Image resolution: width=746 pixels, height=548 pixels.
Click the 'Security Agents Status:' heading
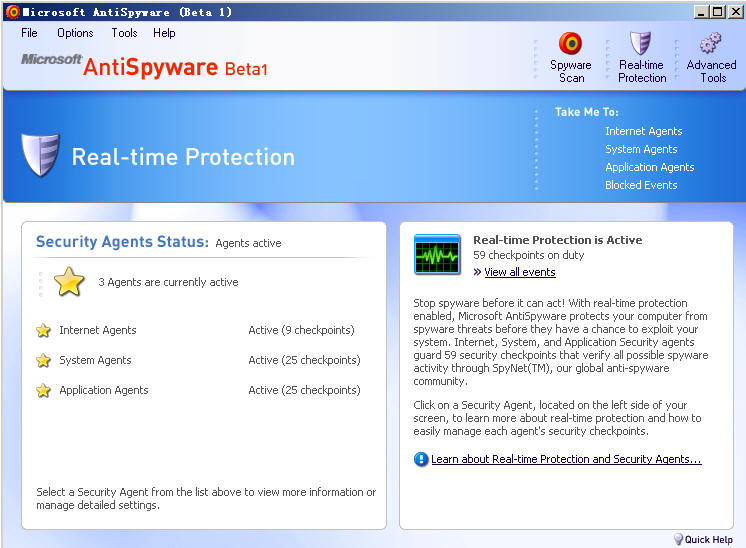click(x=122, y=242)
